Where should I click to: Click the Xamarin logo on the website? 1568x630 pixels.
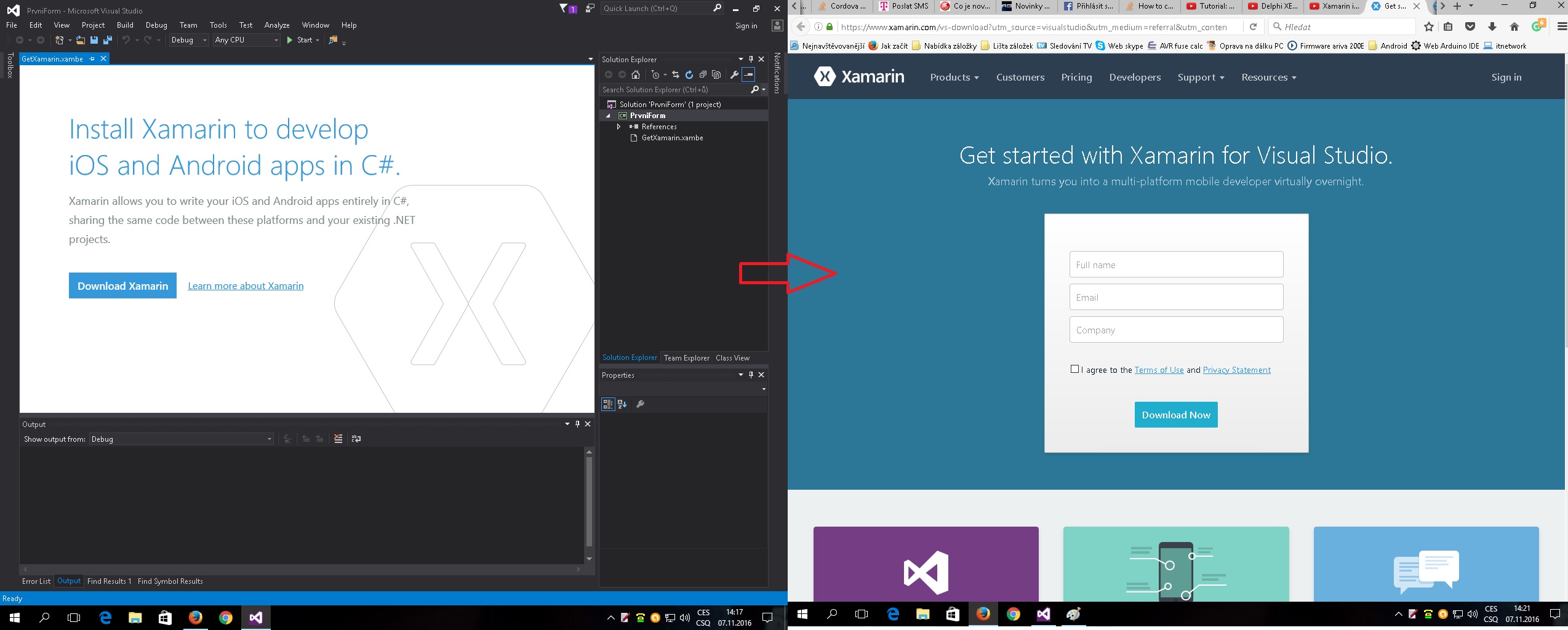click(x=859, y=77)
